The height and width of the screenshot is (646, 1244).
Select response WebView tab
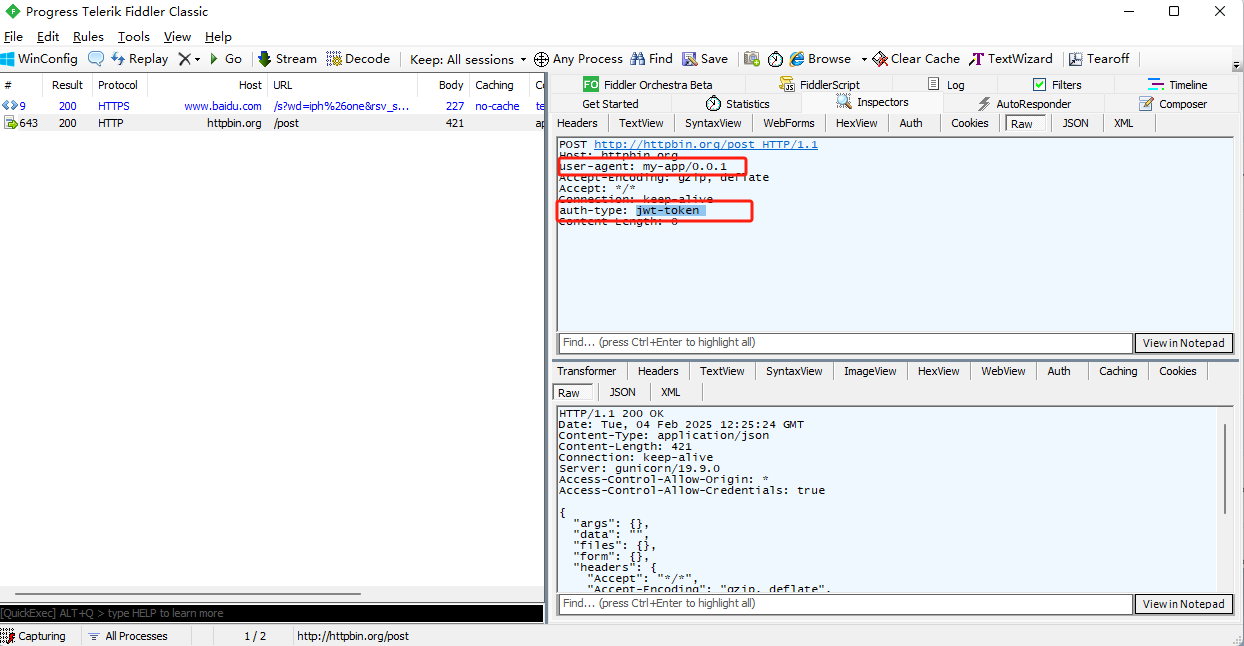(1003, 371)
